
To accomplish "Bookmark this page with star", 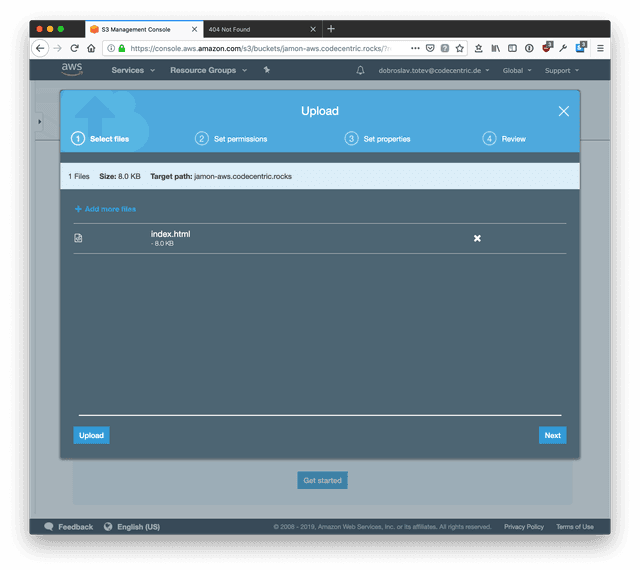I will pyautogui.click(x=460, y=48).
